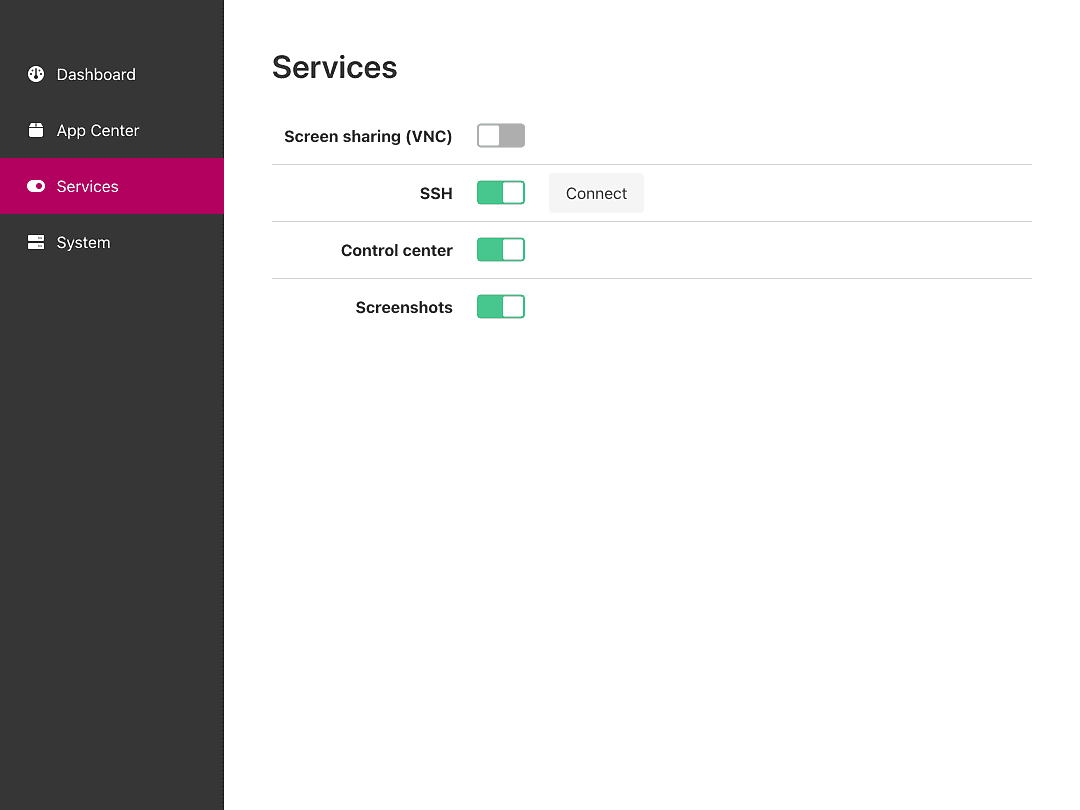Click the App Center package icon

pos(36,130)
